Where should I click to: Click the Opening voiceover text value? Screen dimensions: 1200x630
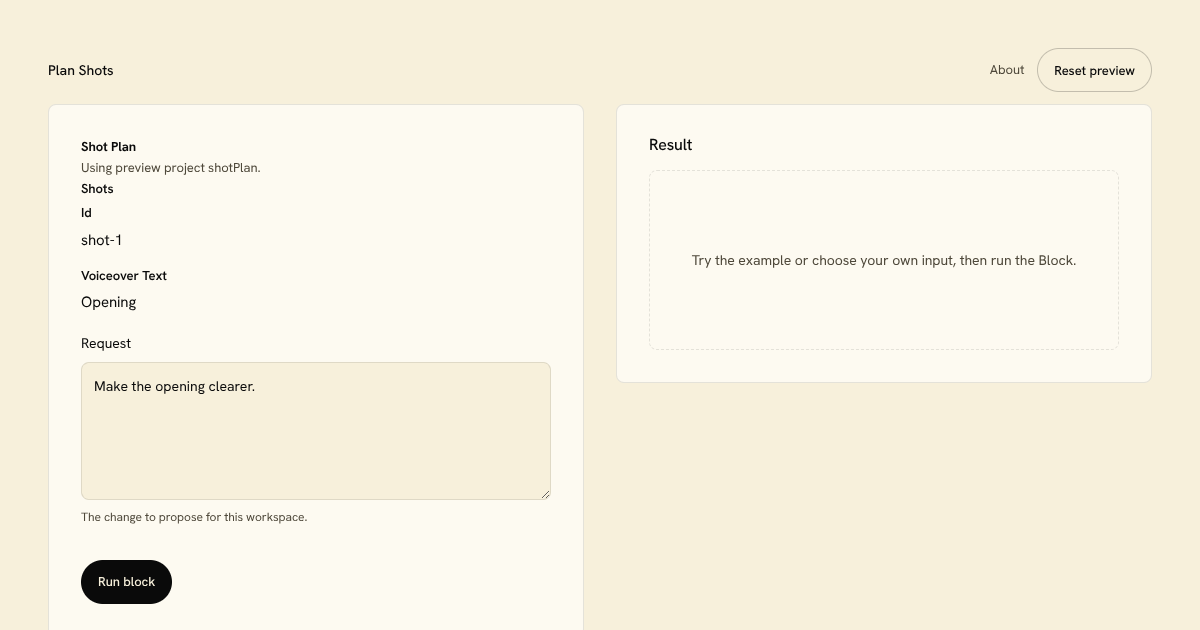click(x=109, y=302)
